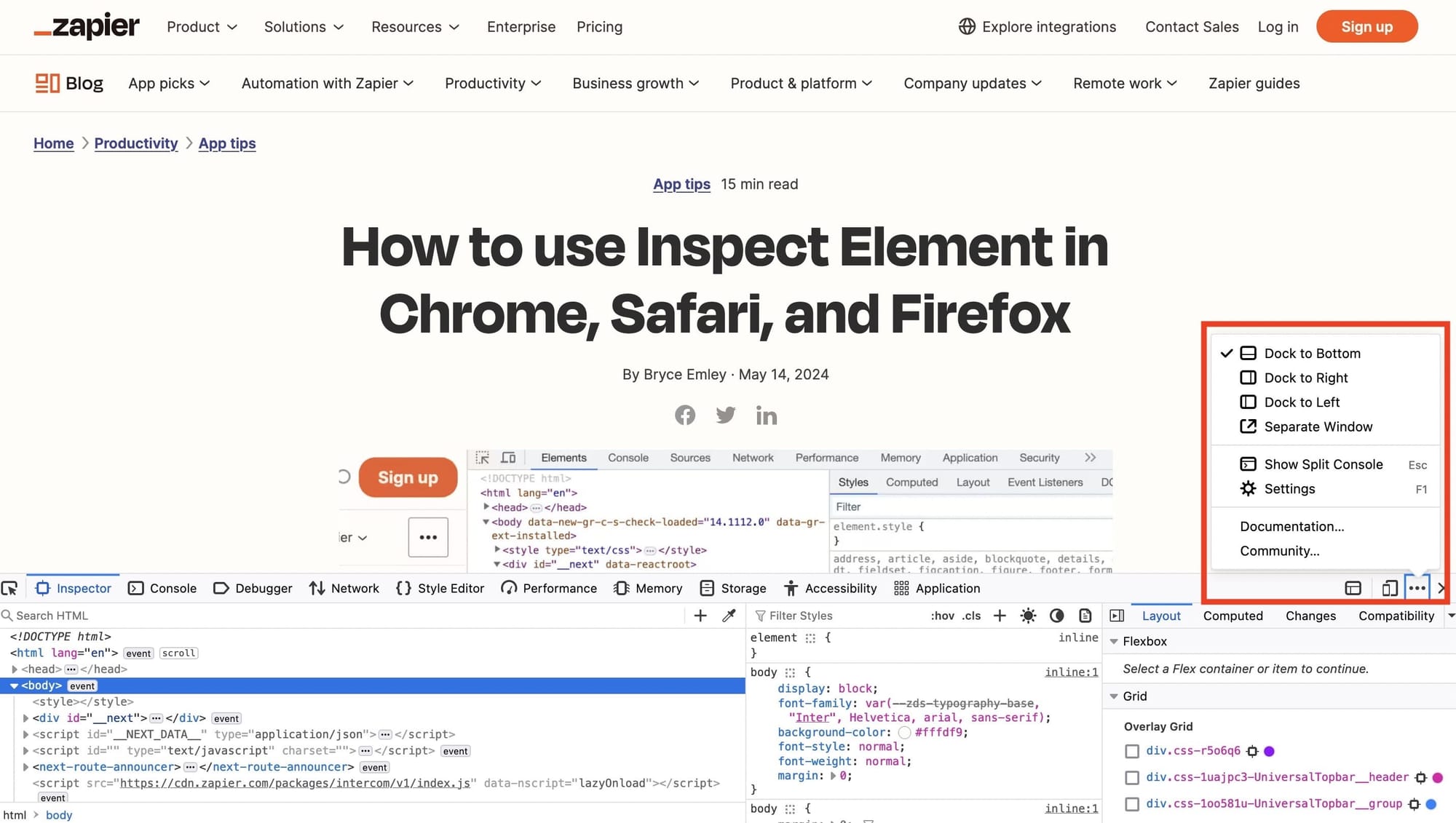The image size is (1456, 823).
Task: Select Dock to Right from menu
Action: click(1307, 378)
